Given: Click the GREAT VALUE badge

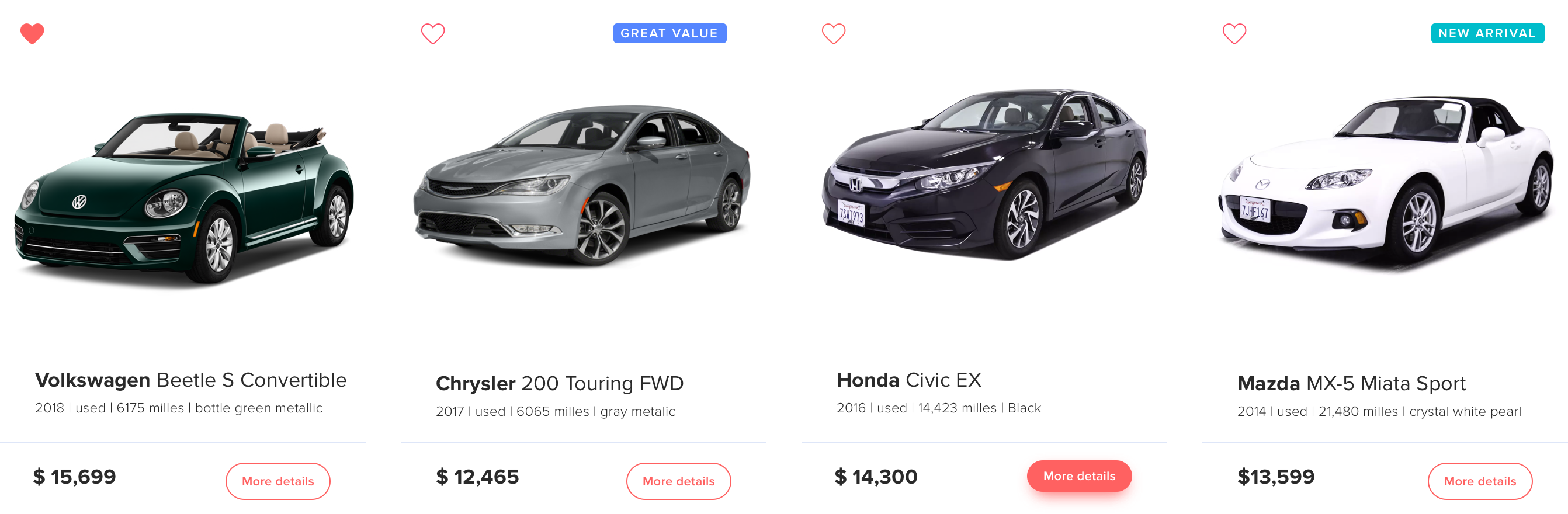Looking at the screenshot, I should pyautogui.click(x=669, y=33).
